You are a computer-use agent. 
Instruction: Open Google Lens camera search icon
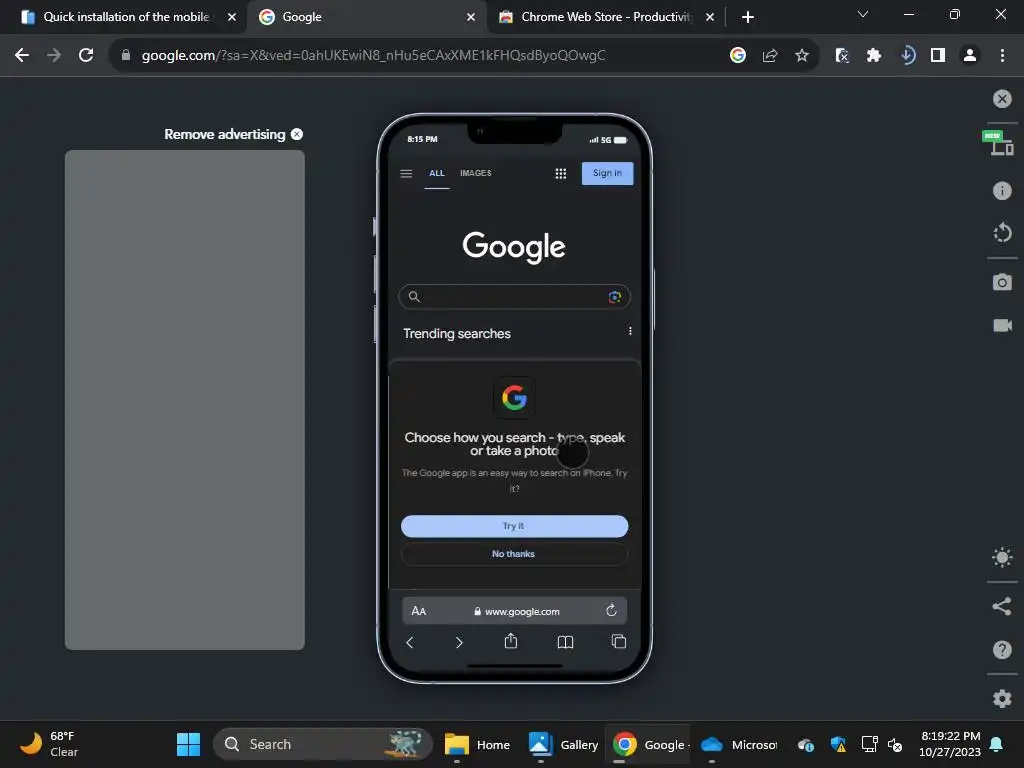(615, 297)
